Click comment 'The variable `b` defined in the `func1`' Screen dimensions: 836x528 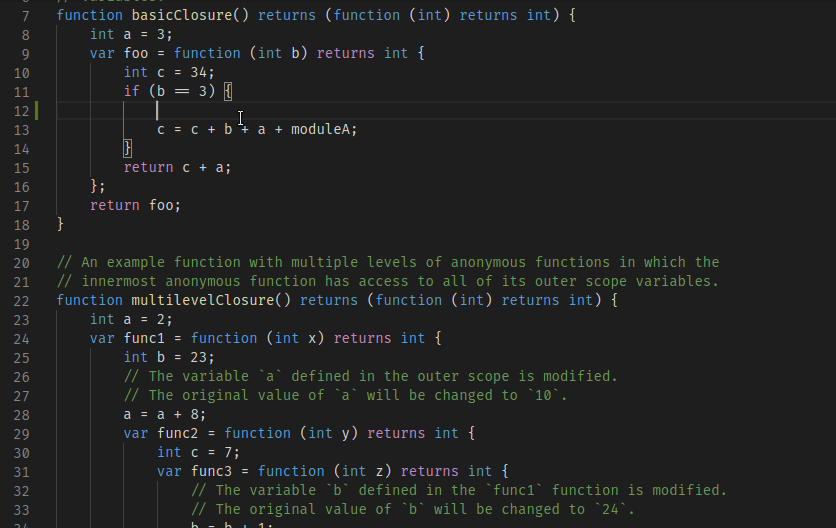coord(459,490)
